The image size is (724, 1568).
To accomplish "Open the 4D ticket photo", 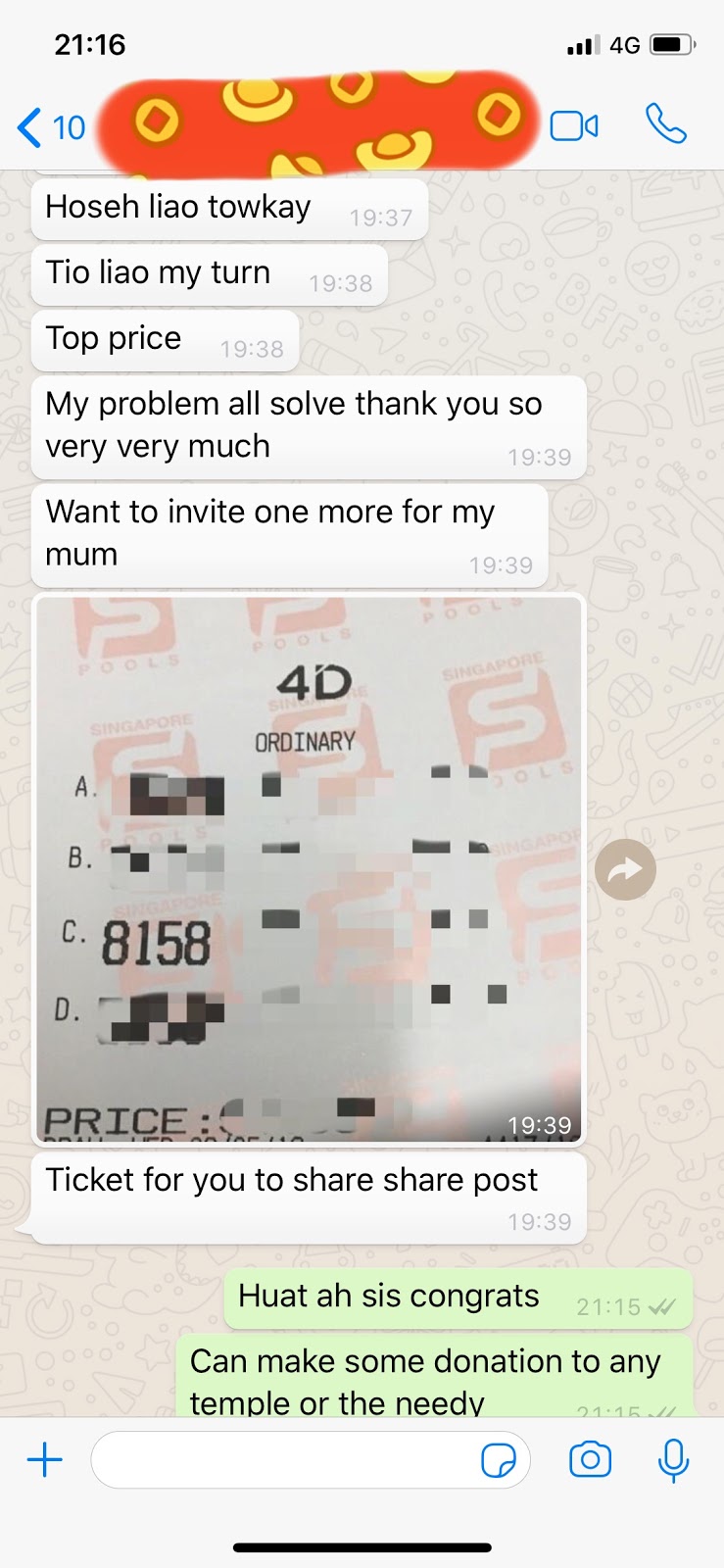I will point(309,869).
